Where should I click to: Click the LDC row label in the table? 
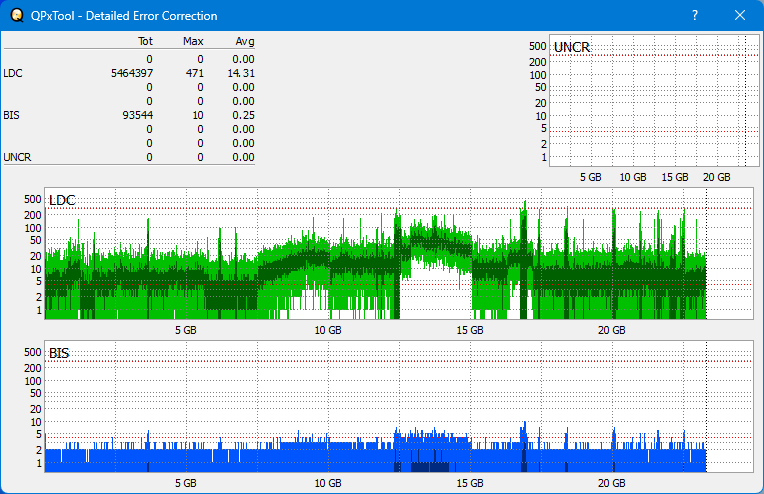coord(13,73)
